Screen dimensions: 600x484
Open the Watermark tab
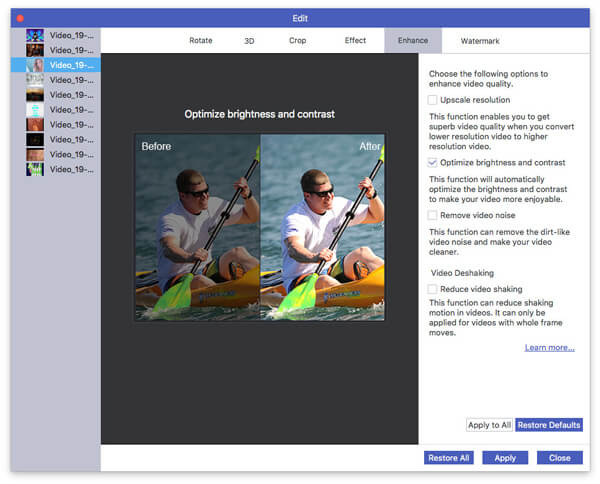click(480, 41)
